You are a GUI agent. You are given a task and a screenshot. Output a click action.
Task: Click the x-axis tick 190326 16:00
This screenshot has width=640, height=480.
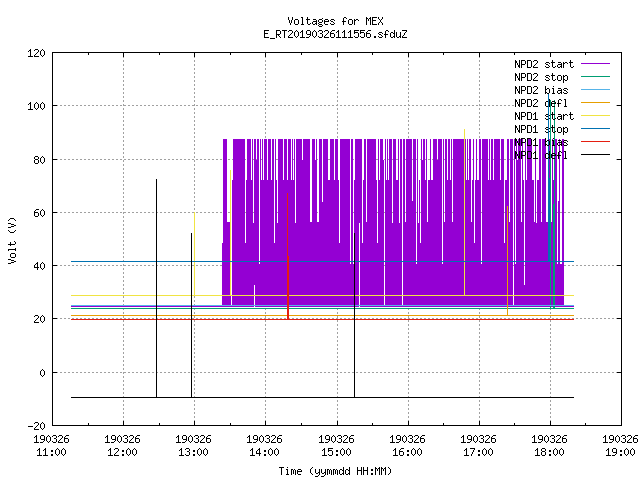click(x=407, y=446)
